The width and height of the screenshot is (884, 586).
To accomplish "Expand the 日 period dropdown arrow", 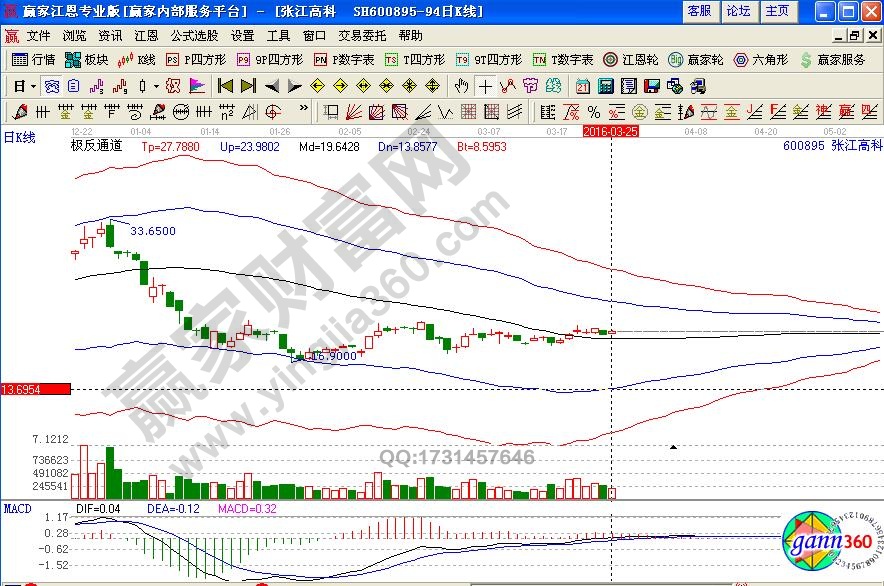I will (33, 85).
